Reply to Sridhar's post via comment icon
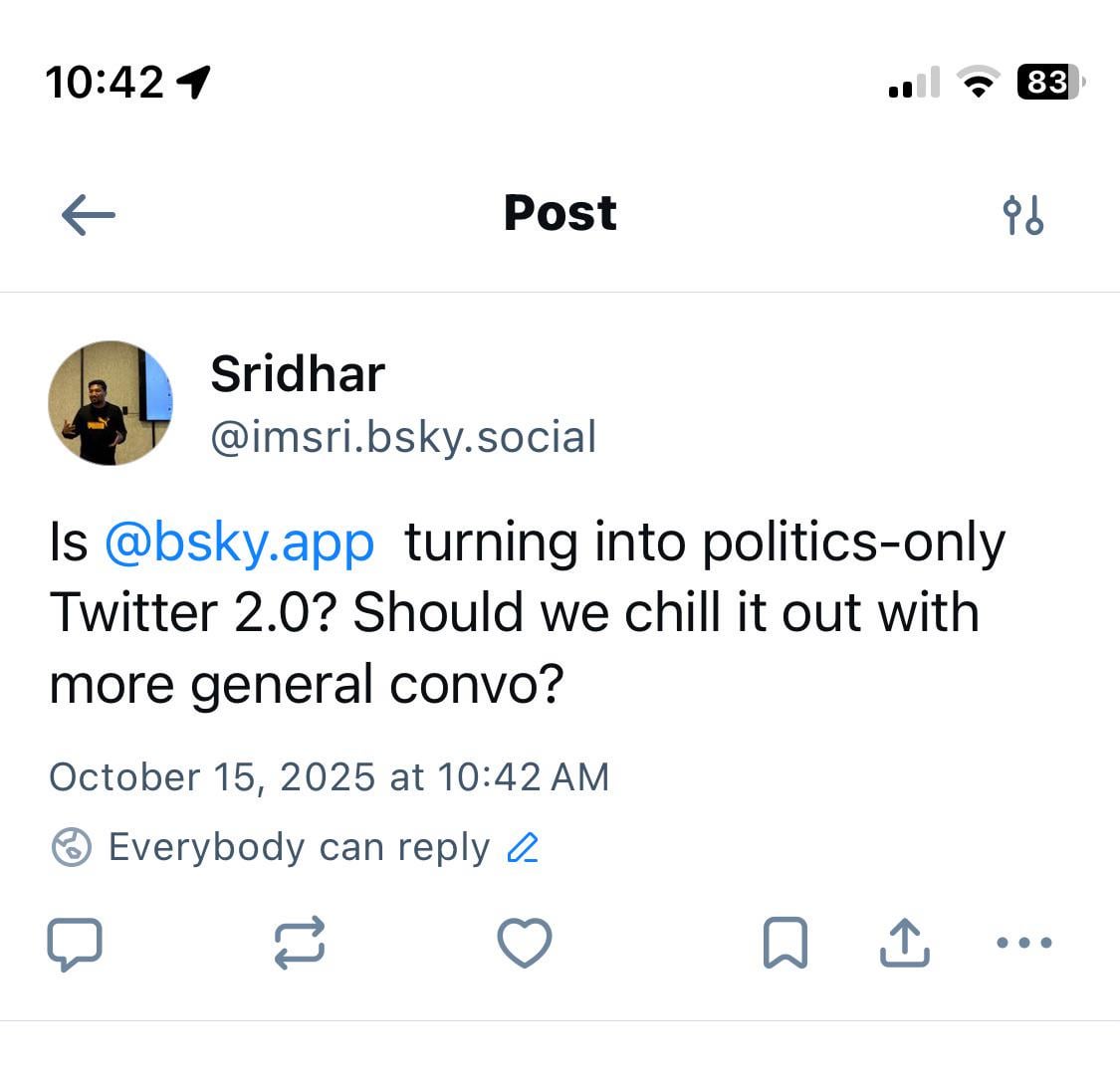 pyautogui.click(x=75, y=943)
